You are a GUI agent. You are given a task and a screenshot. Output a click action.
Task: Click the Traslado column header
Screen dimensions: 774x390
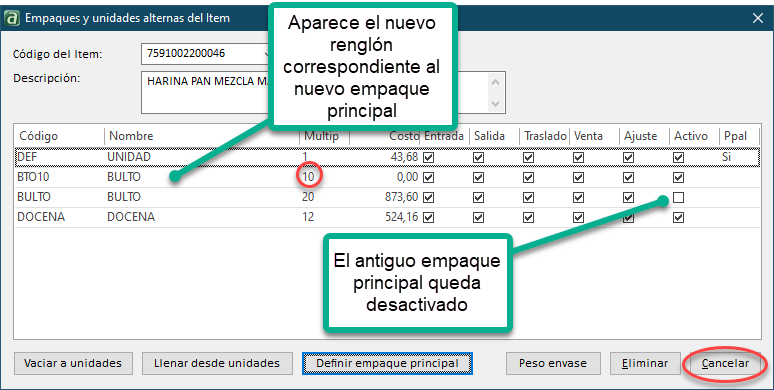pyautogui.click(x=544, y=136)
